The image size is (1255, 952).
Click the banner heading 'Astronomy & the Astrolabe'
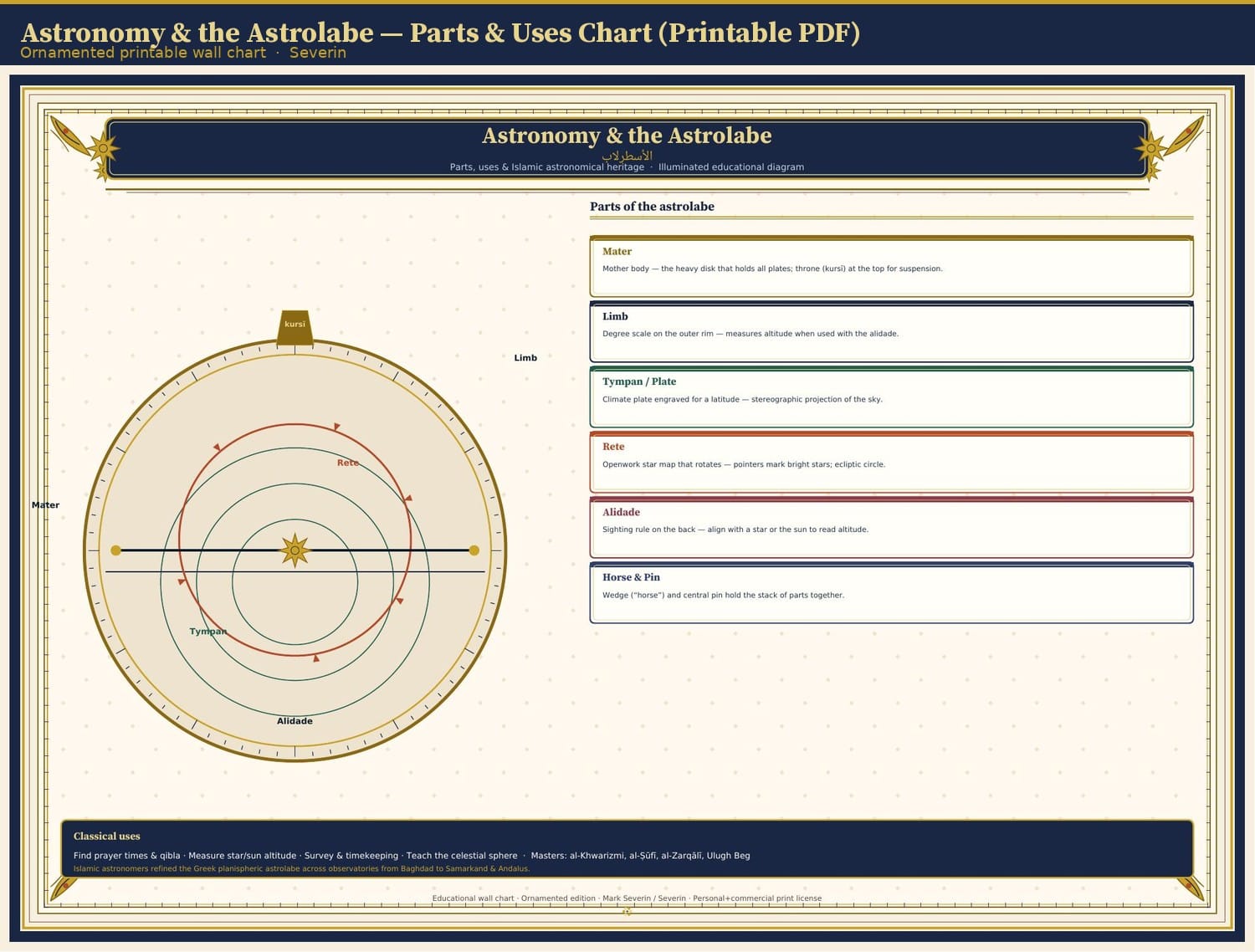tap(627, 136)
